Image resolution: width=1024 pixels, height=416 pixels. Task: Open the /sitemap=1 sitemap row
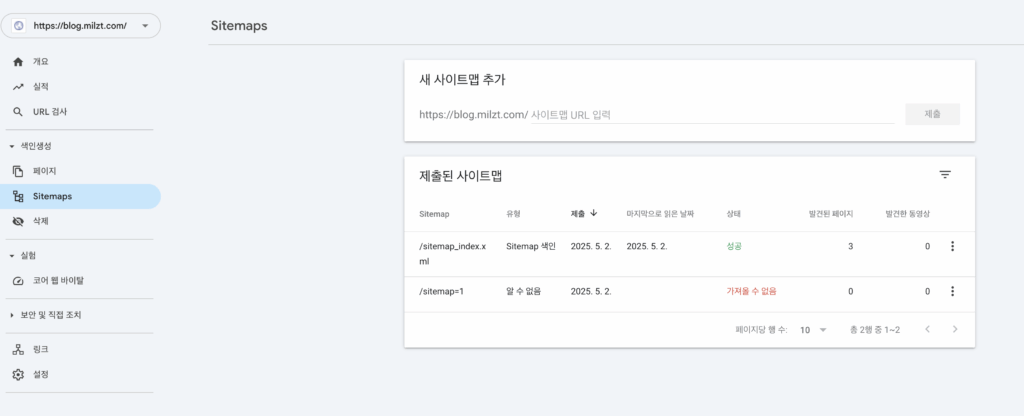[690, 295]
